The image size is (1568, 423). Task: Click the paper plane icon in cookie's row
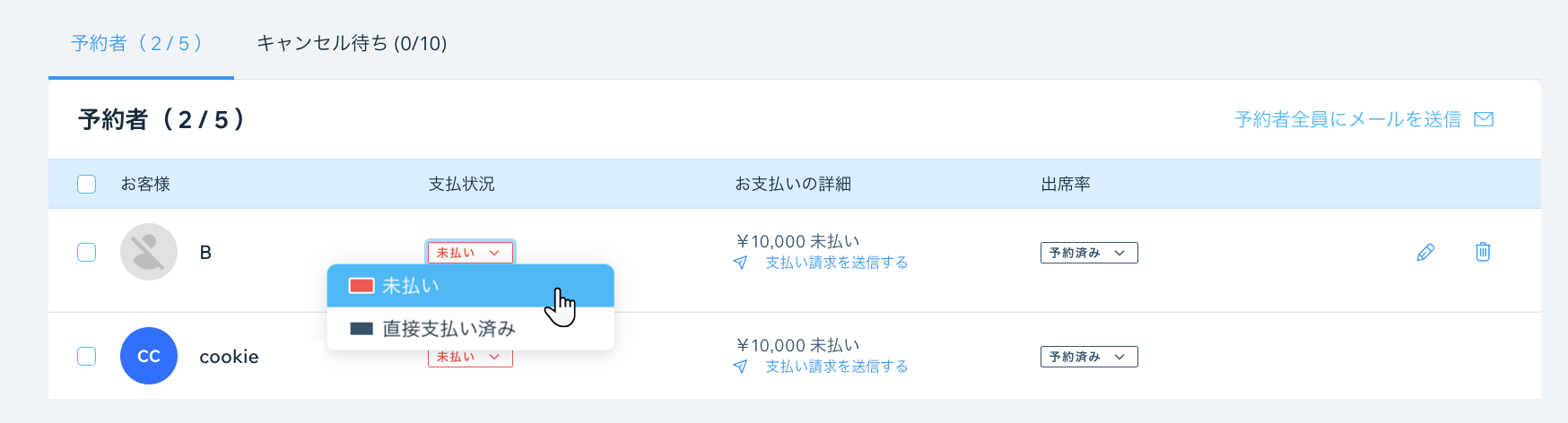point(740,367)
